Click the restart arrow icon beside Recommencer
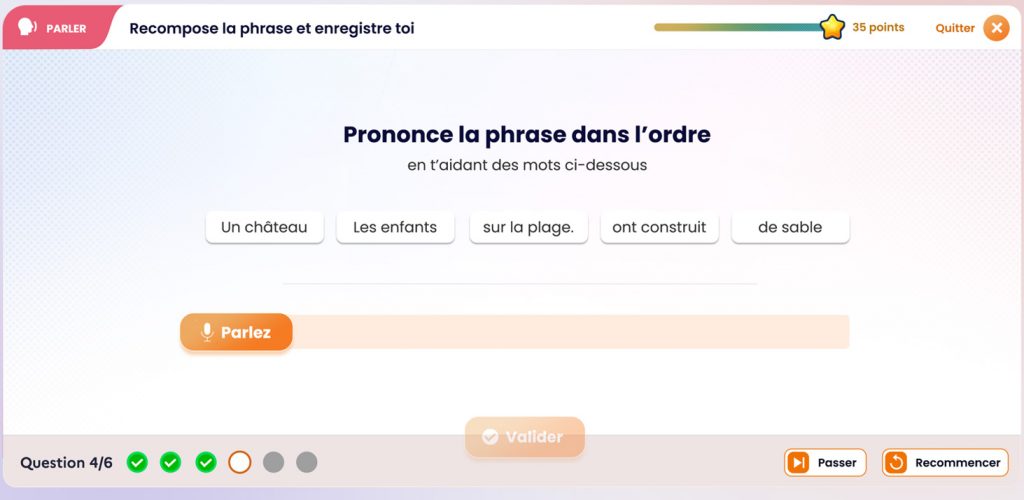Screen dimensions: 1024x500 tap(896, 463)
